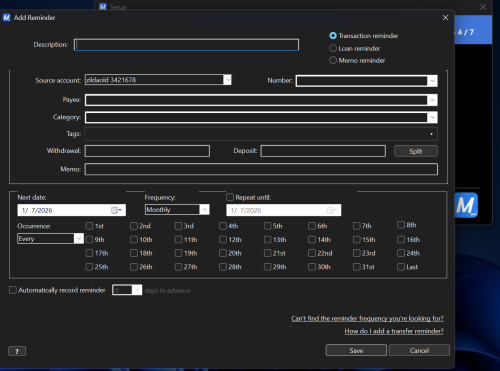This screenshot has width=500, height=371.
Task: Open the Source account dropdown
Action: (x=227, y=80)
